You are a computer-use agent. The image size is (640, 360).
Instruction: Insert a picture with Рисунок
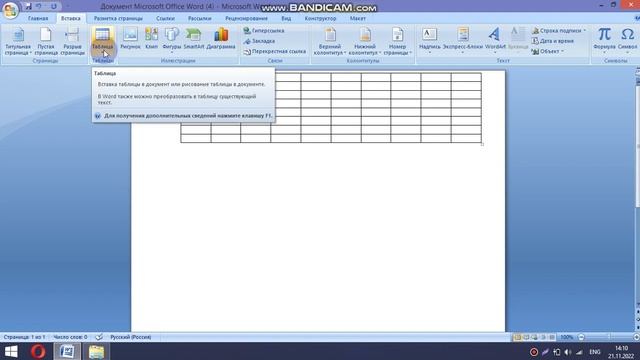pyautogui.click(x=130, y=39)
